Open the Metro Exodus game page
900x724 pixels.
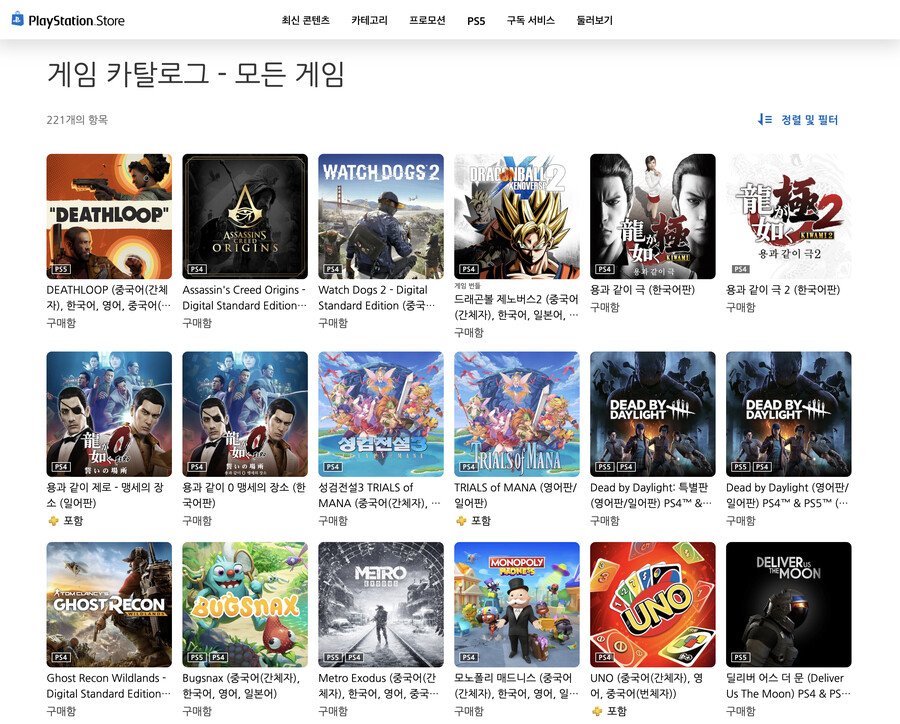(x=381, y=604)
